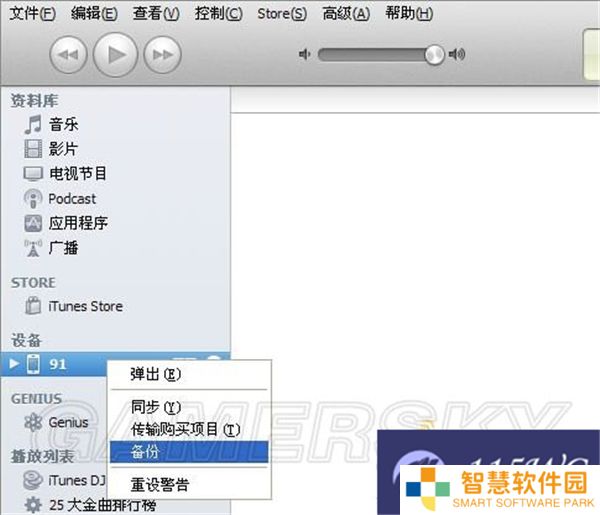
Task: Select the 广播 label text
Action: [64, 248]
